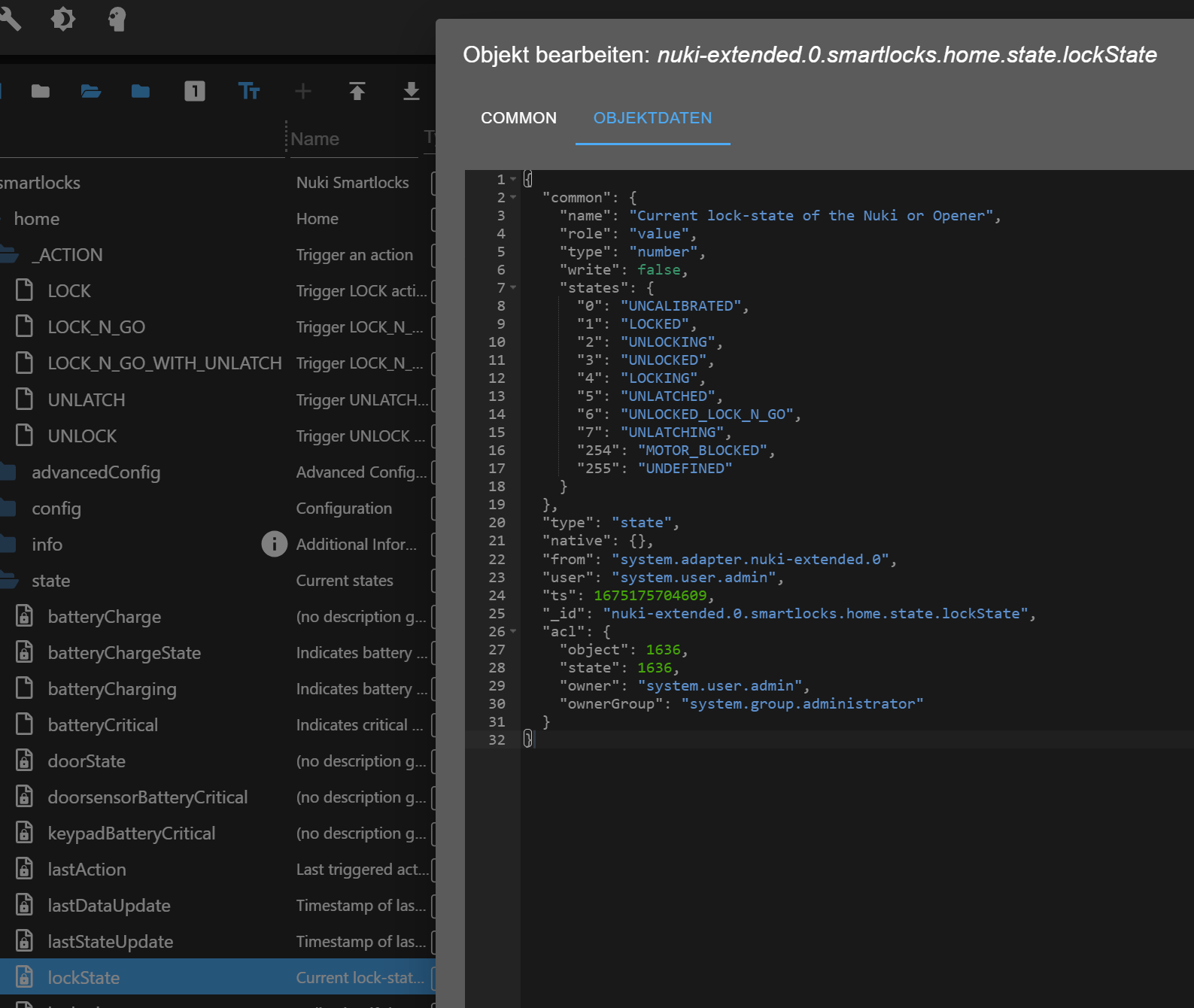The height and width of the screenshot is (1008, 1194).
Task: Click the 'Nuki Smartlocks' name cell
Action: point(352,182)
